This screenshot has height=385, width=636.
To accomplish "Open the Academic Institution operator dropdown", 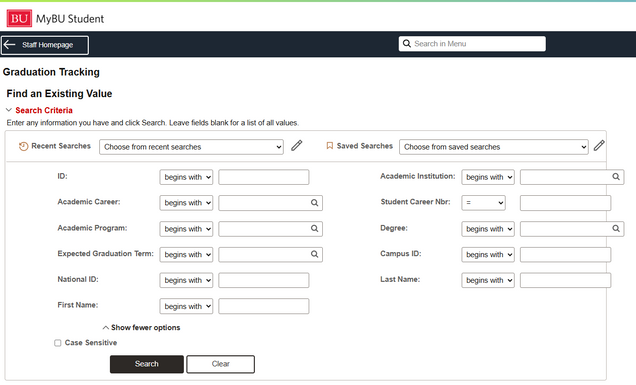I will 488,177.
